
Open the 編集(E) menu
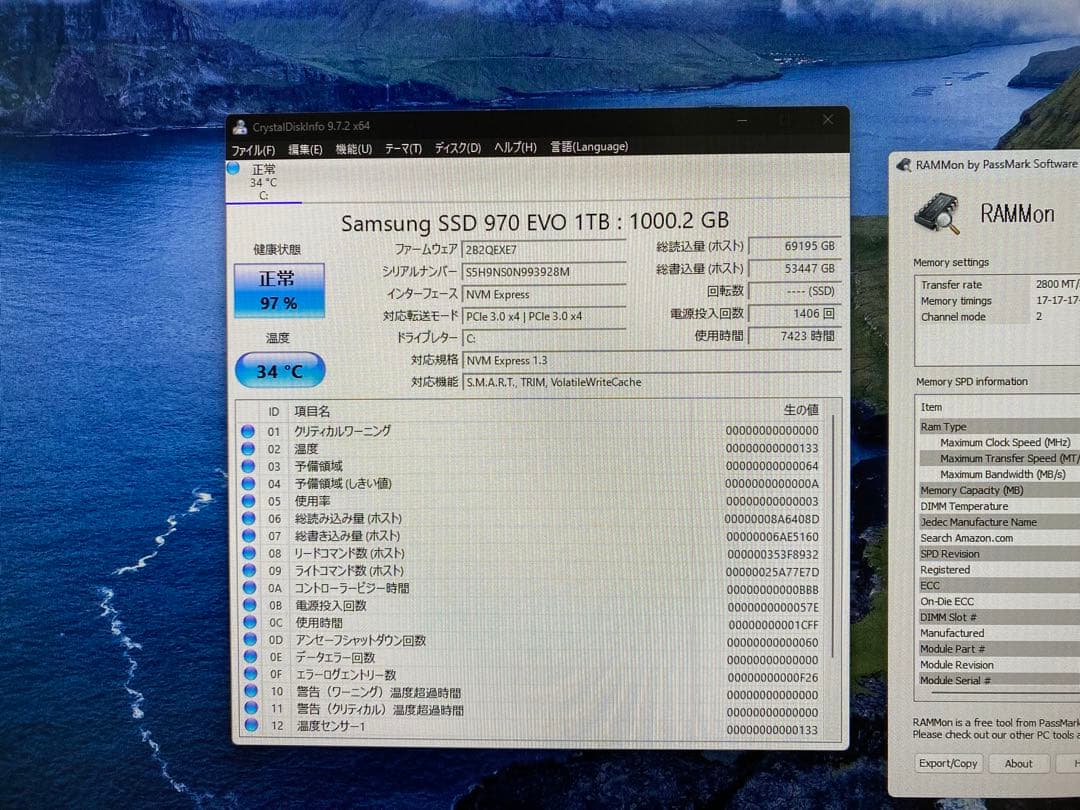[305, 149]
